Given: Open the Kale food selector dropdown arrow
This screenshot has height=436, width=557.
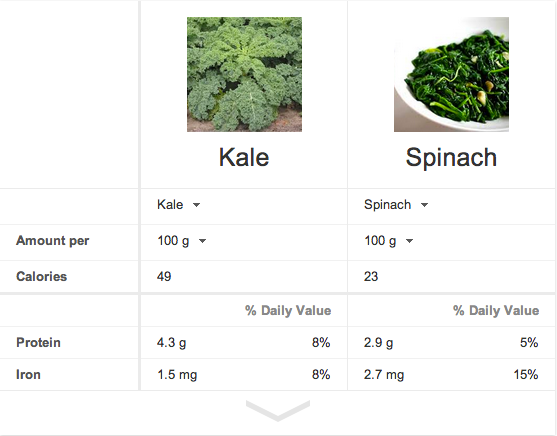Looking at the screenshot, I should [x=196, y=205].
